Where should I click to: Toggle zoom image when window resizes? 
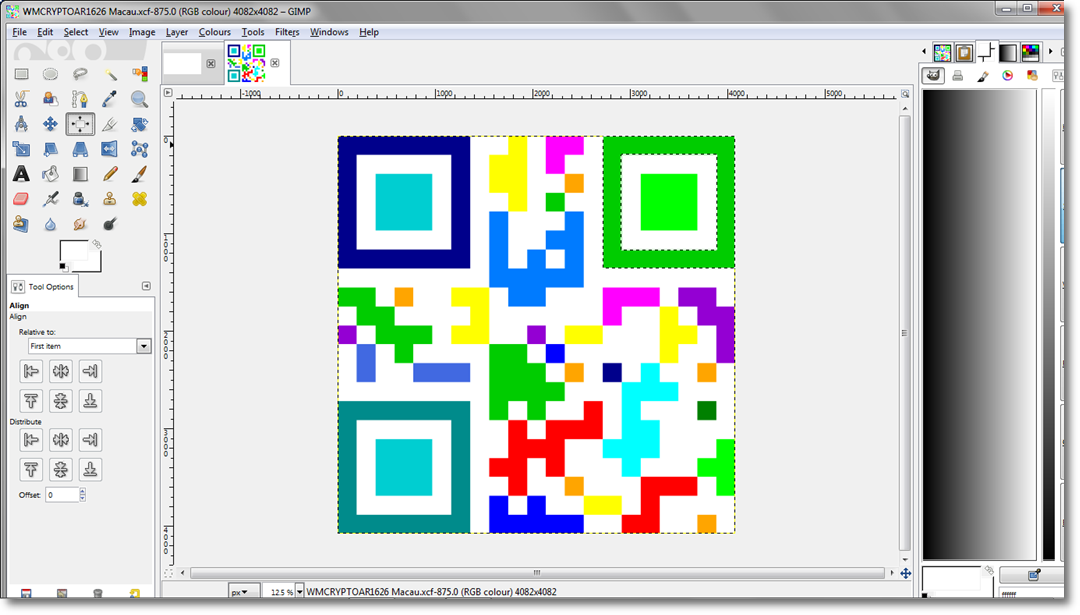click(905, 93)
